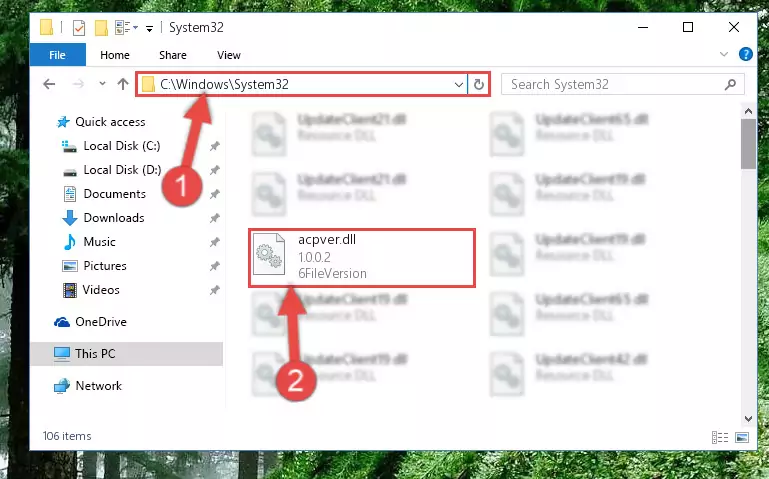Go back with the Back arrow
This screenshot has width=769, height=479.
point(49,84)
